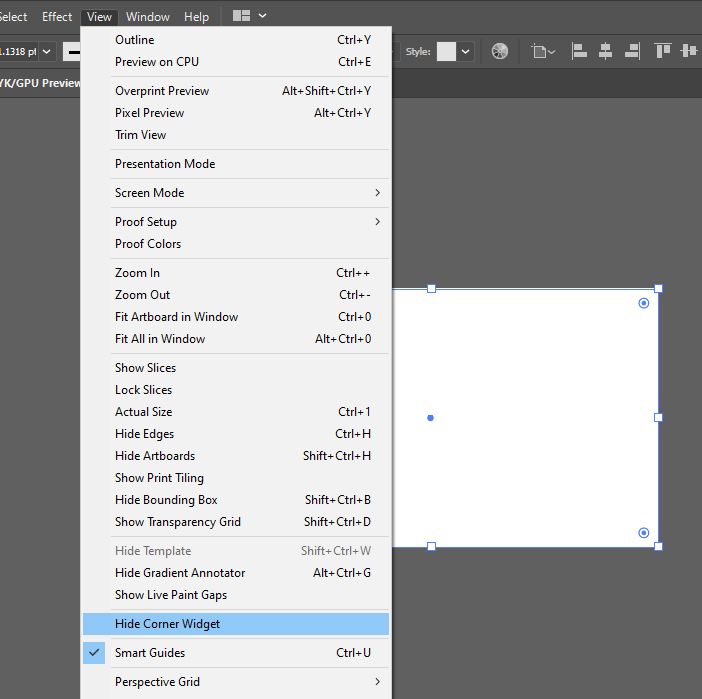The height and width of the screenshot is (699, 702).
Task: Choose Zoom In
Action: click(x=236, y=273)
